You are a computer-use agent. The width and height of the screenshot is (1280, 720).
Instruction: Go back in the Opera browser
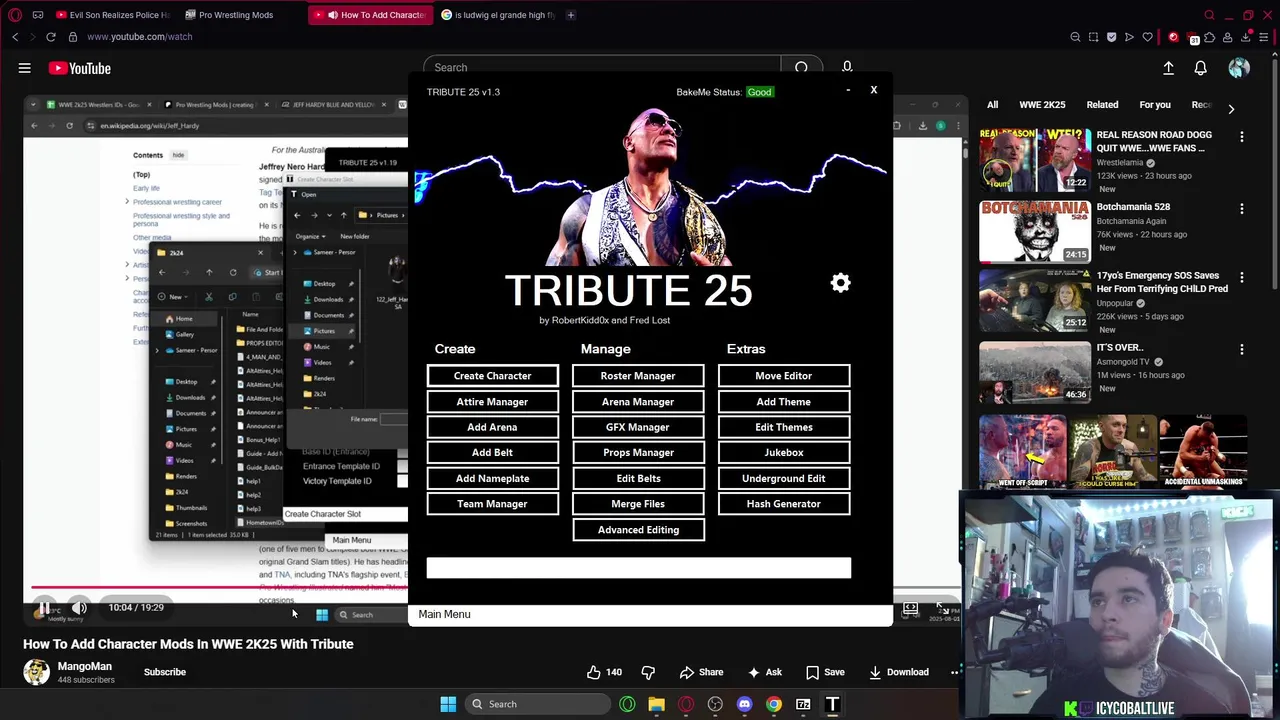pyautogui.click(x=15, y=37)
